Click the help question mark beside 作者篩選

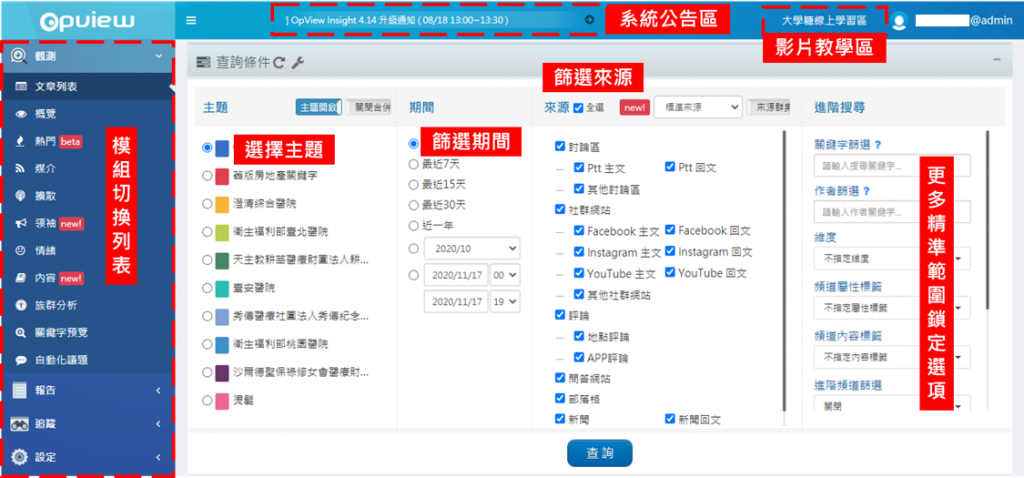pos(866,191)
